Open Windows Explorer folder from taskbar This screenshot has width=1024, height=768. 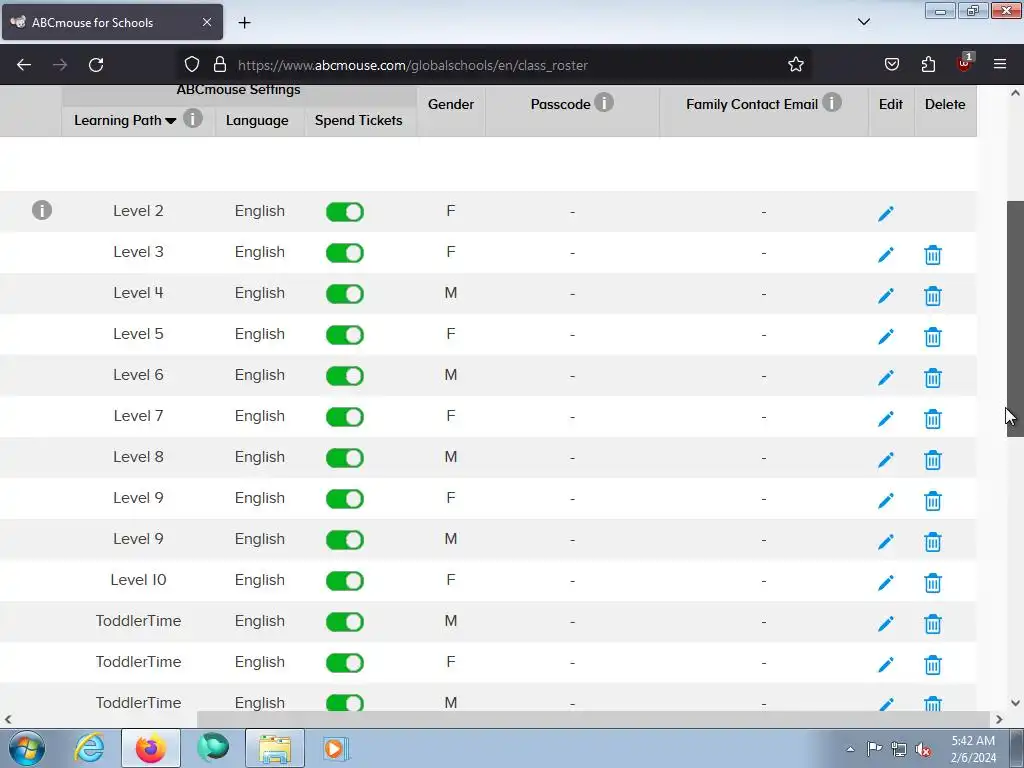point(275,748)
